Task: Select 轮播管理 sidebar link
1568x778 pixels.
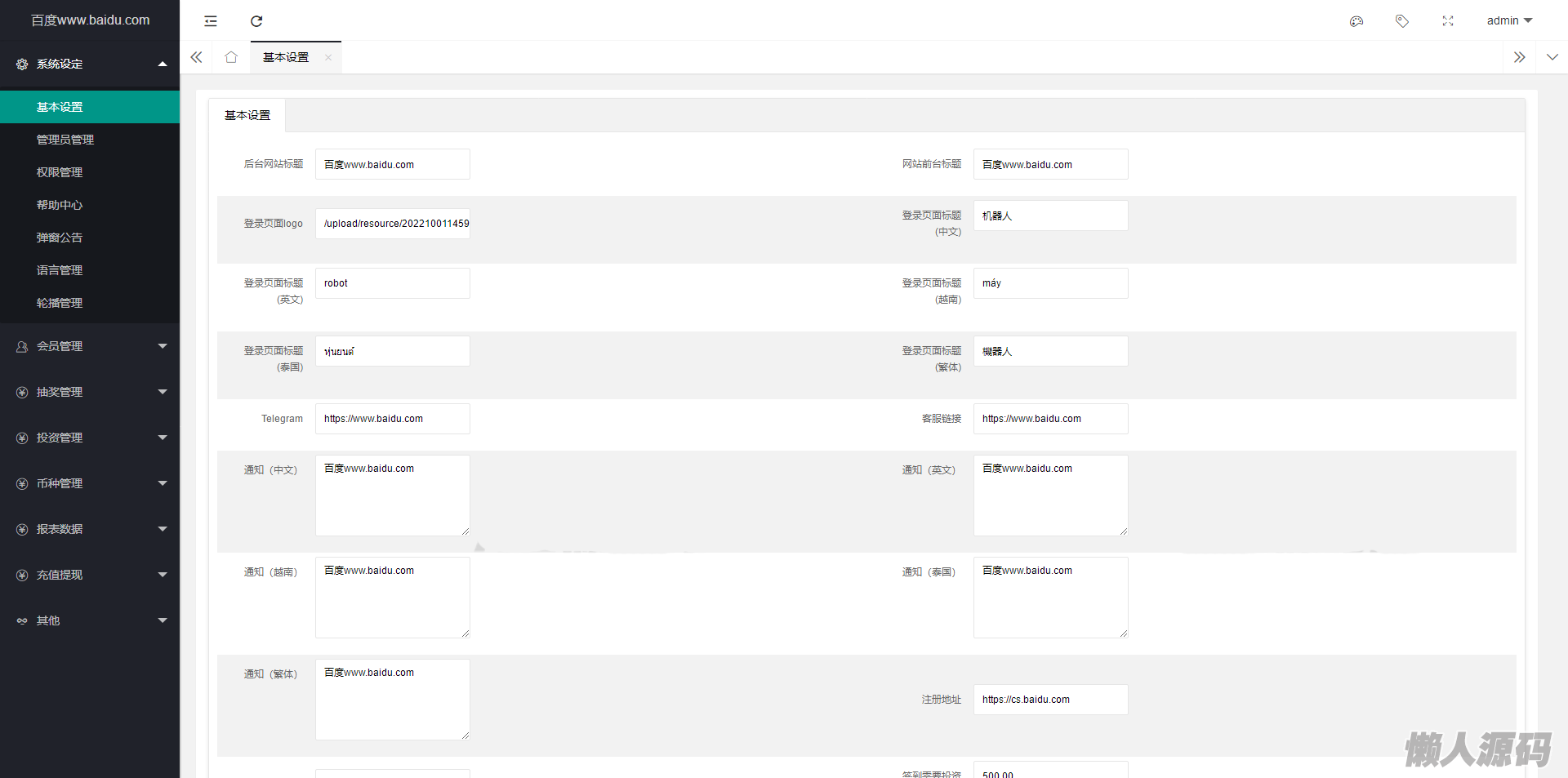Action: [x=60, y=303]
